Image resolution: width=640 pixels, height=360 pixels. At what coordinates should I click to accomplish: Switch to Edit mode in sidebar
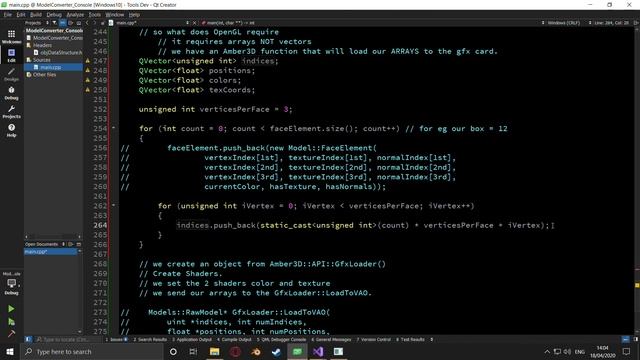(x=11, y=55)
